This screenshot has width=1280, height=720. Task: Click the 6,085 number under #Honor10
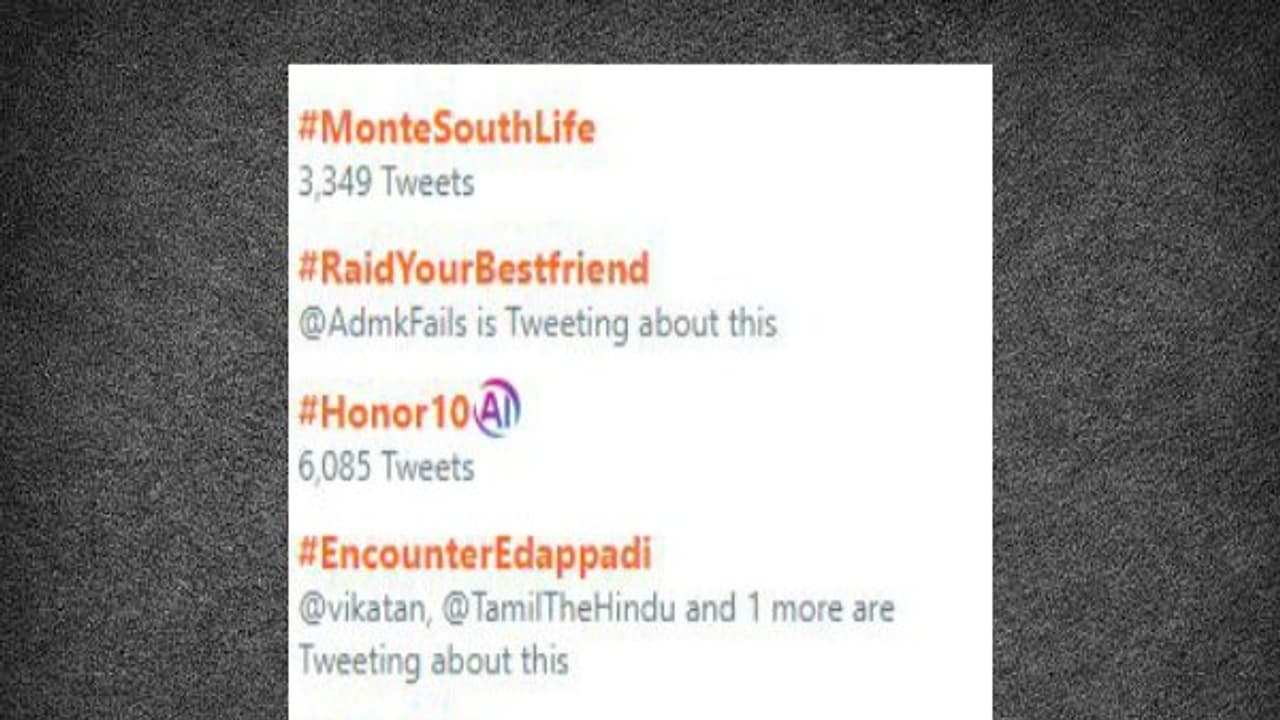(335, 467)
